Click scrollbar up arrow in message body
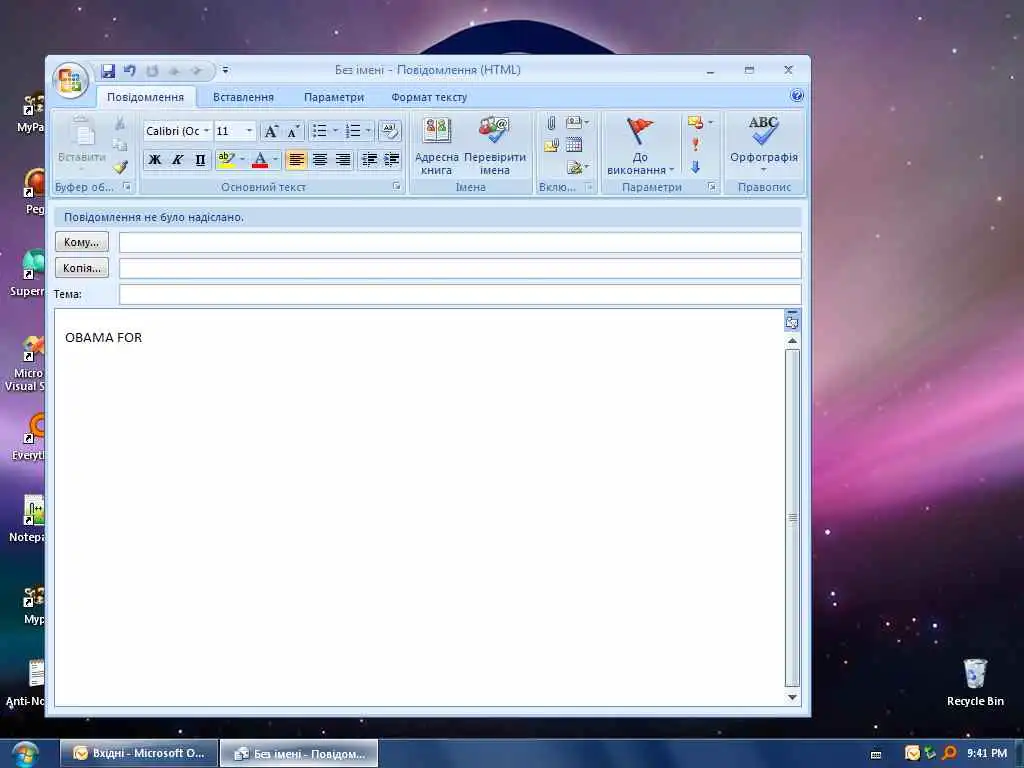 tap(792, 341)
